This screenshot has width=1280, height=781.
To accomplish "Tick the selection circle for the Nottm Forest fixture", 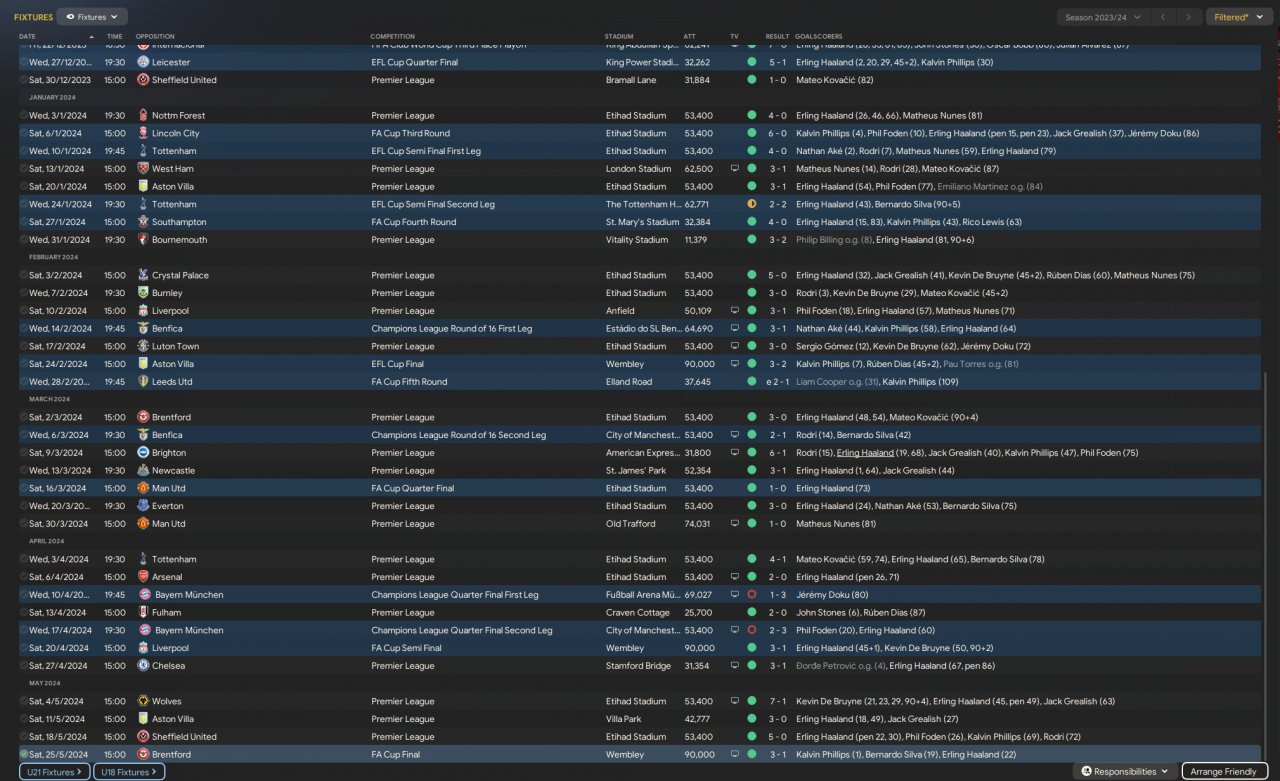I will point(24,116).
